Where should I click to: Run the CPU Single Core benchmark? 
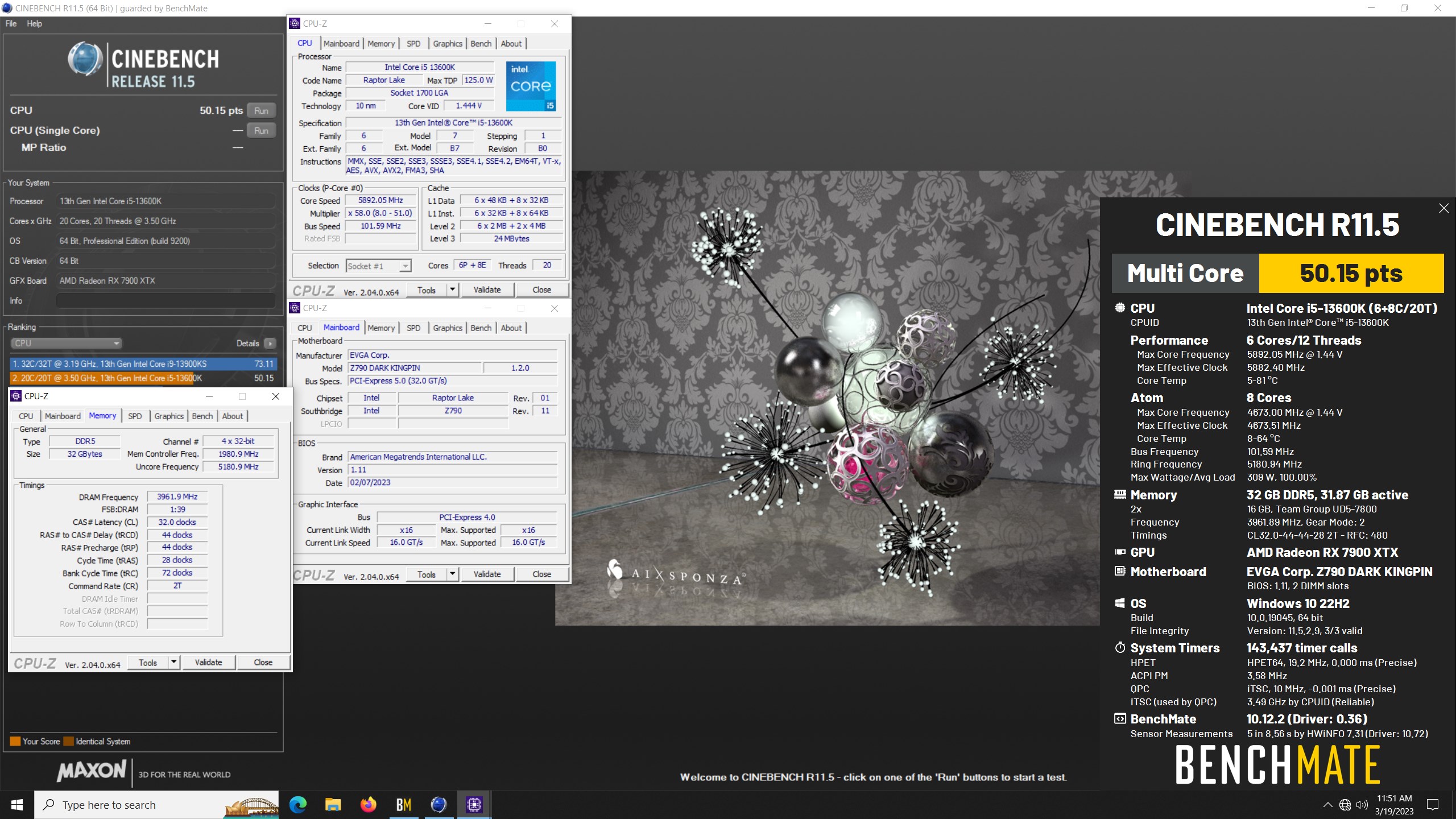261,130
